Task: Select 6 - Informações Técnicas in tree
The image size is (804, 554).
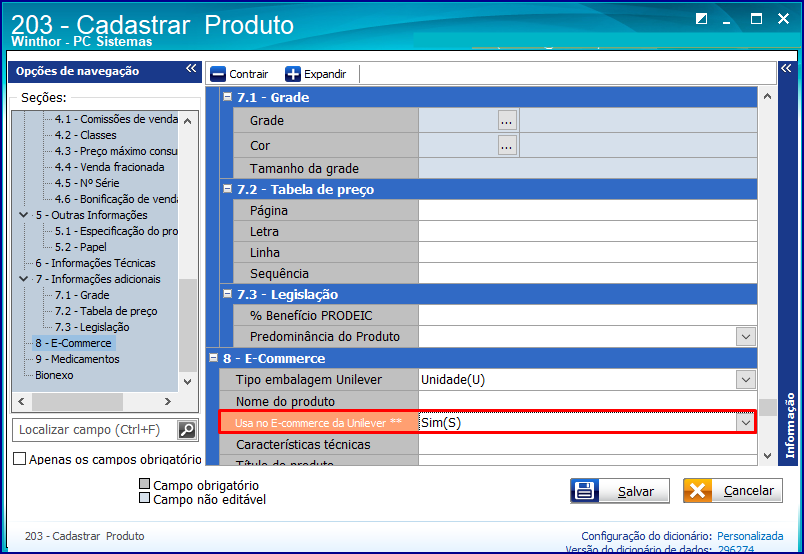Action: click(95, 263)
